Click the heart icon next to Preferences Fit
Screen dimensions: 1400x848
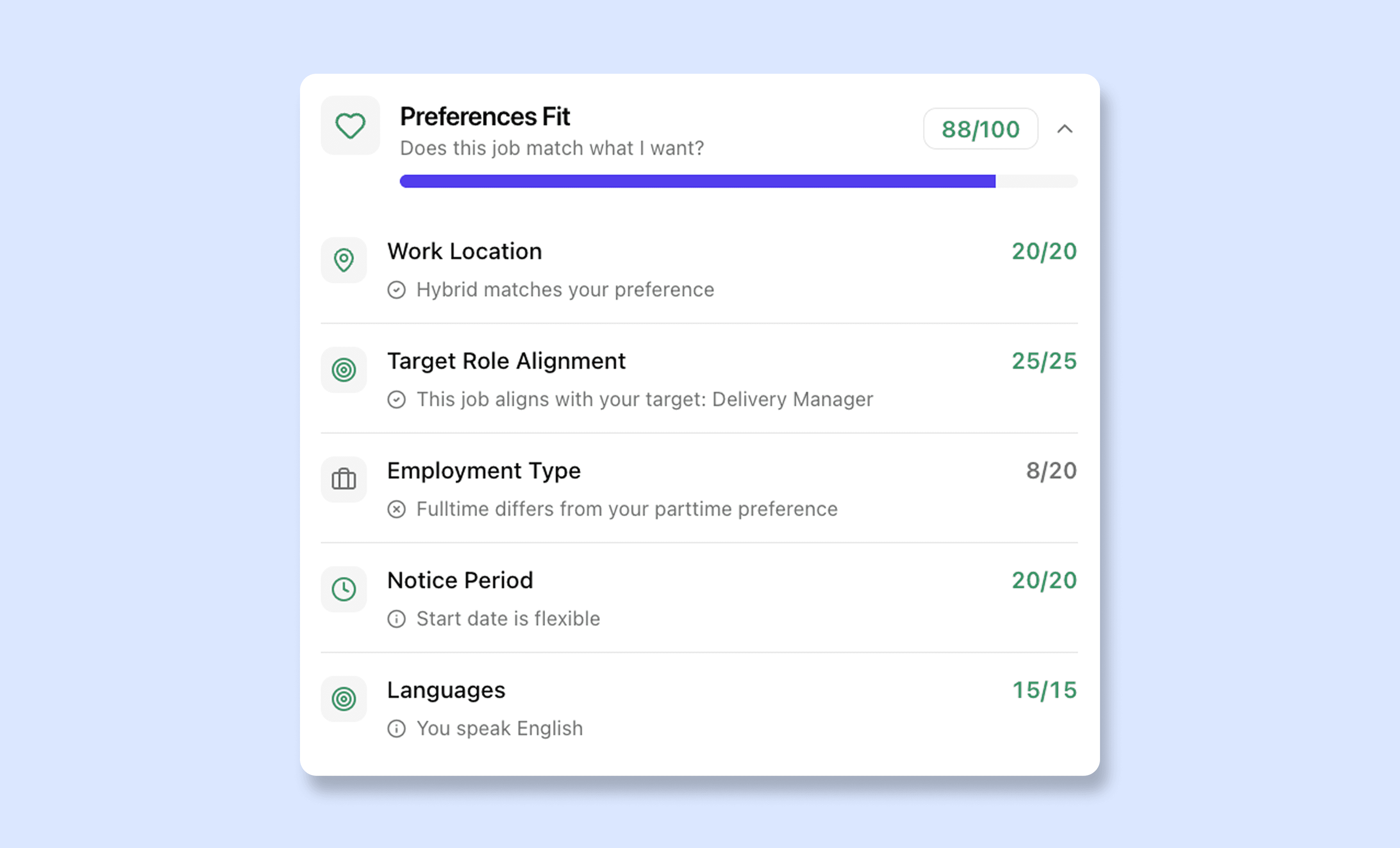[x=350, y=125]
